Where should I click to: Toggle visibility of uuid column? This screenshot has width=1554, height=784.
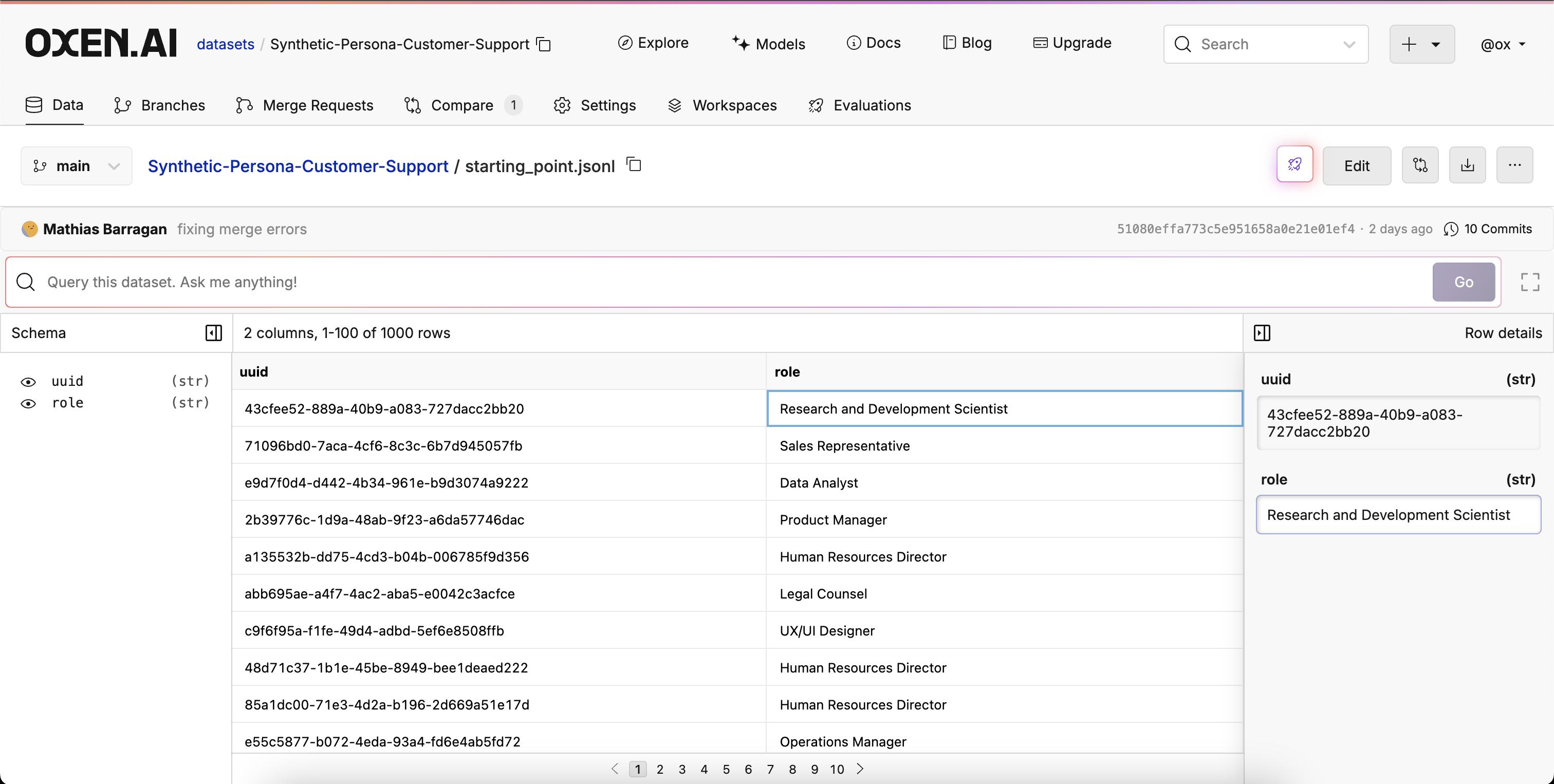(28, 382)
